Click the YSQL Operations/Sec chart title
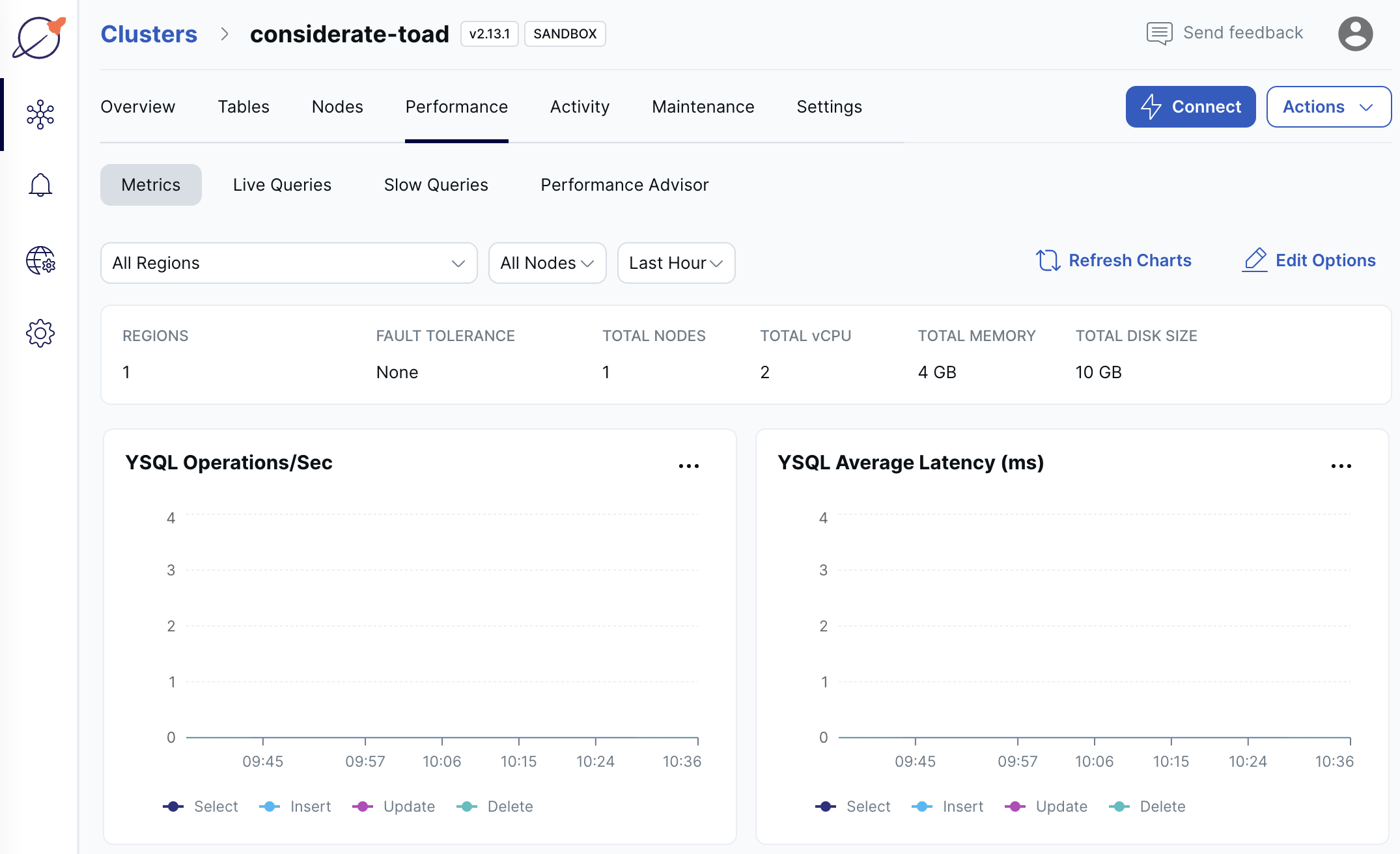 (x=229, y=462)
